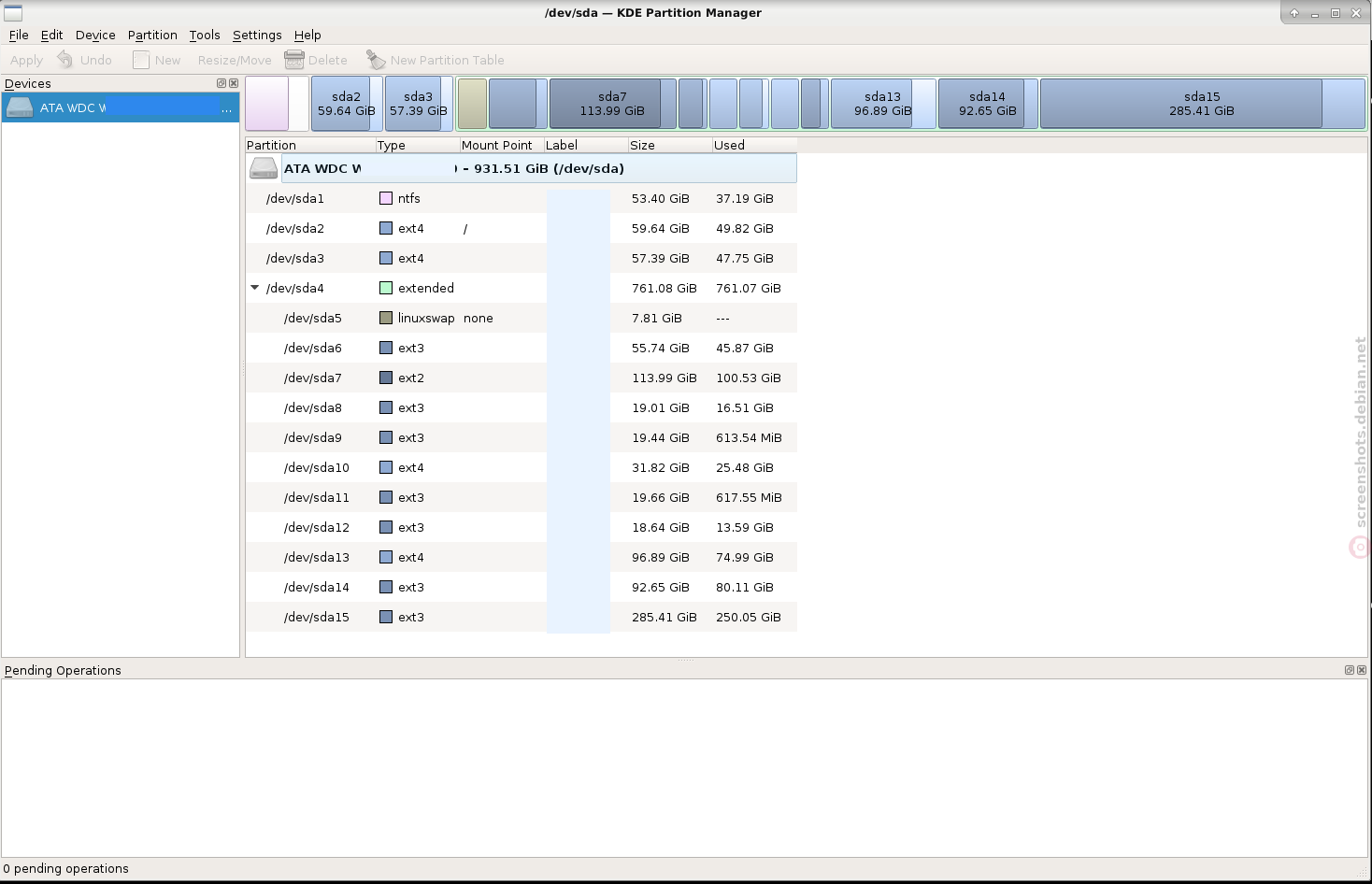Viewport: 1372px width, 884px height.
Task: Sort by Size column header
Action: point(669,145)
